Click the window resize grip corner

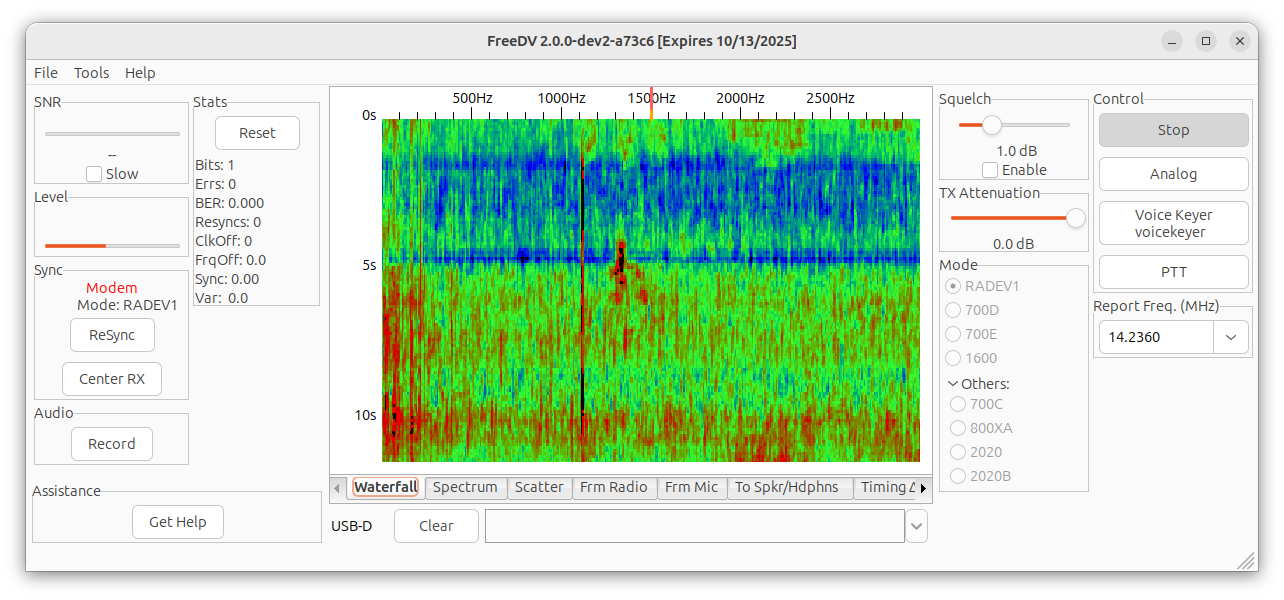pos(1247,561)
